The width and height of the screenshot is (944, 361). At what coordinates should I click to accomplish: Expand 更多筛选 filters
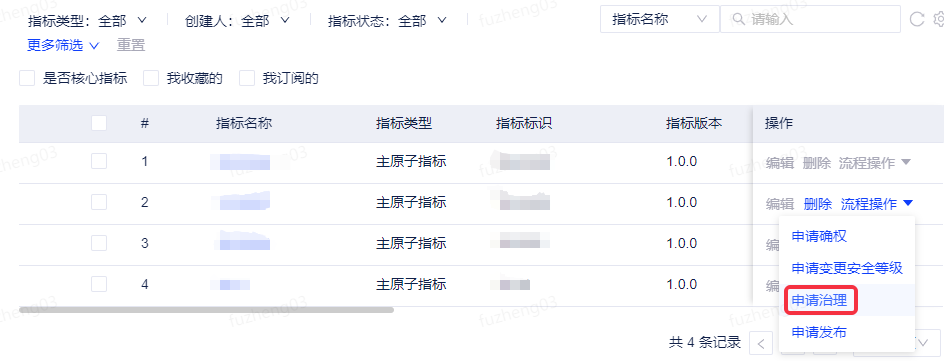click(63, 45)
